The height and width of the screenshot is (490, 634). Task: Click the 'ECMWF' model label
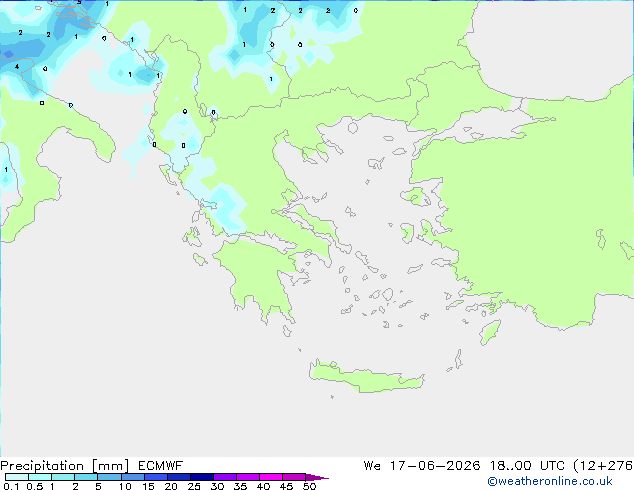click(x=161, y=466)
